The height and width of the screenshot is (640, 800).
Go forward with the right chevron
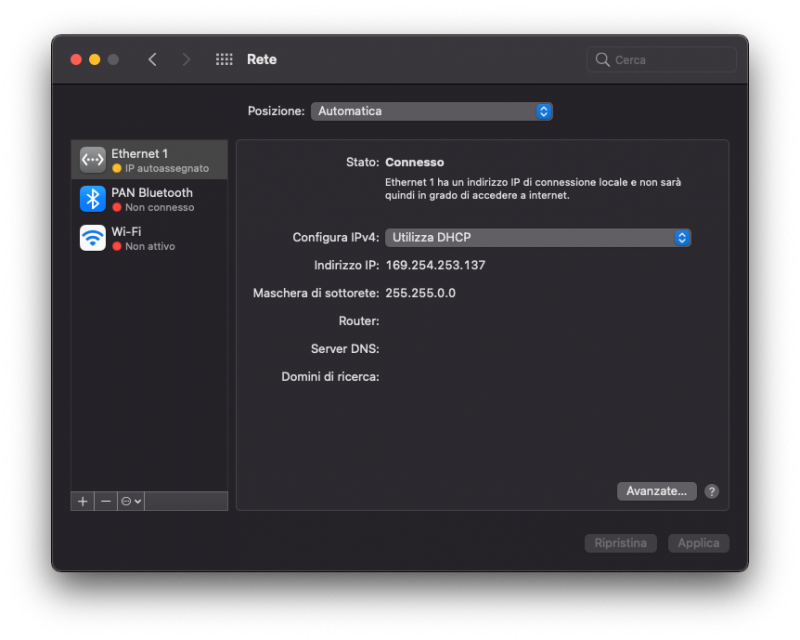point(186,60)
